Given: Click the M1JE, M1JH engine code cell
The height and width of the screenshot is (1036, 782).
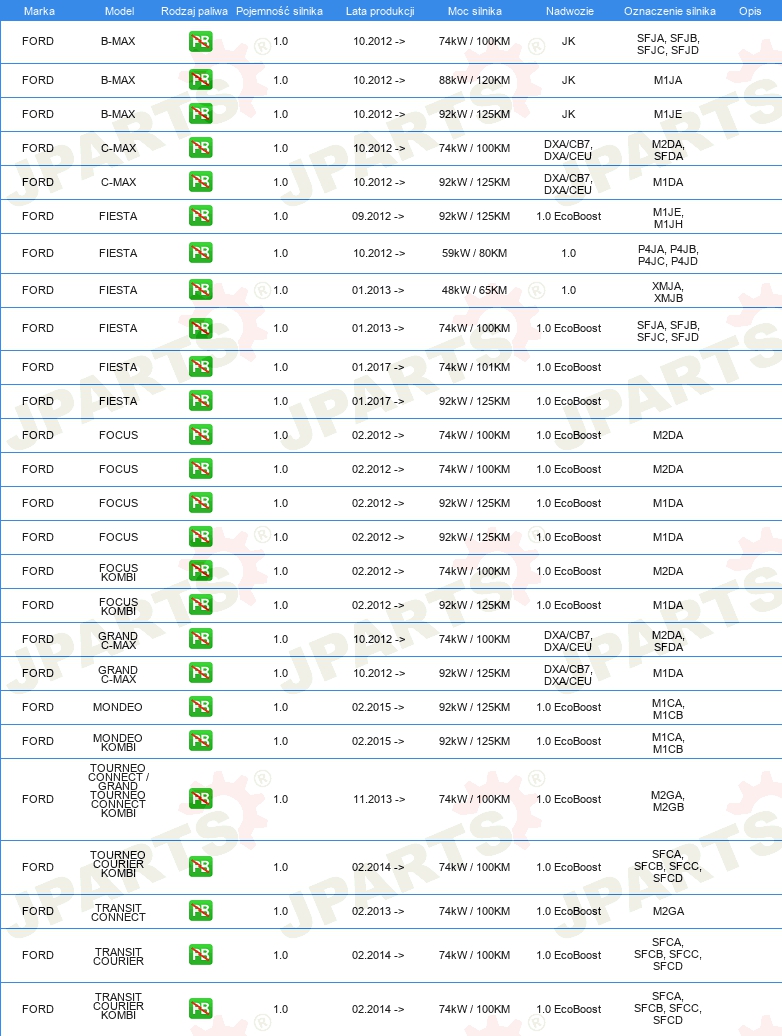Looking at the screenshot, I should [668, 218].
